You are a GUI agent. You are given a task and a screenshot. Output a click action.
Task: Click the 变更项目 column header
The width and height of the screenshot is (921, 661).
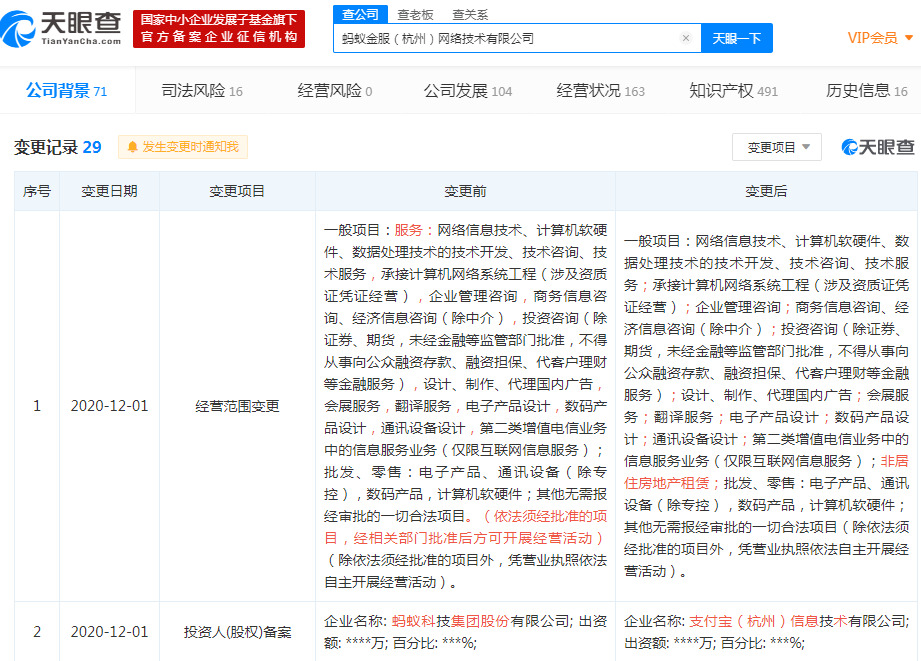click(237, 191)
